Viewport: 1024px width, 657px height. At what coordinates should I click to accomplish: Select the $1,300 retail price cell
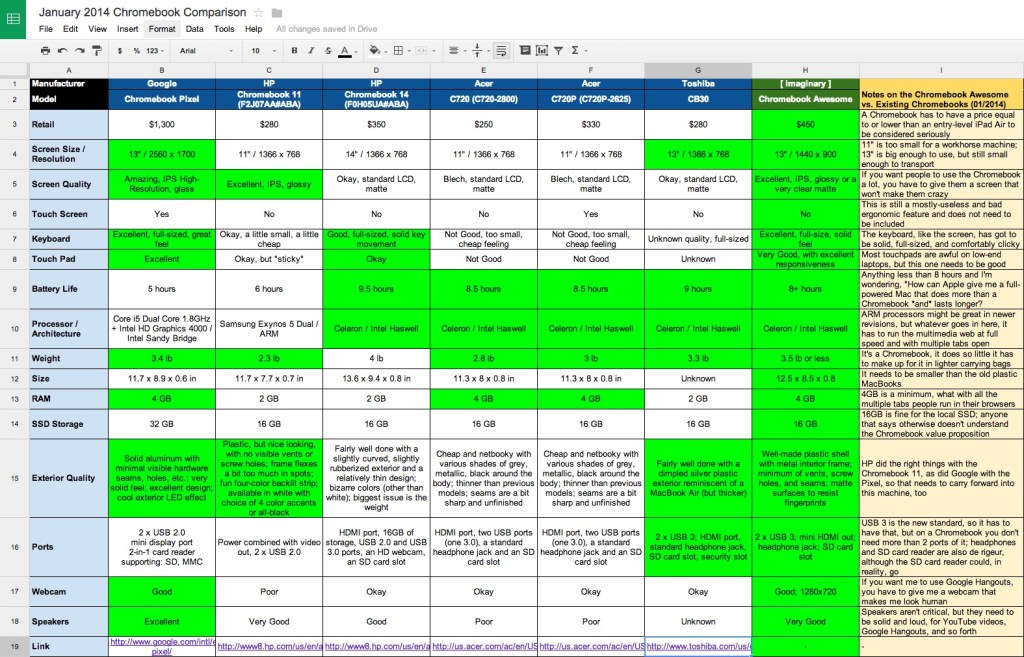tap(161, 123)
